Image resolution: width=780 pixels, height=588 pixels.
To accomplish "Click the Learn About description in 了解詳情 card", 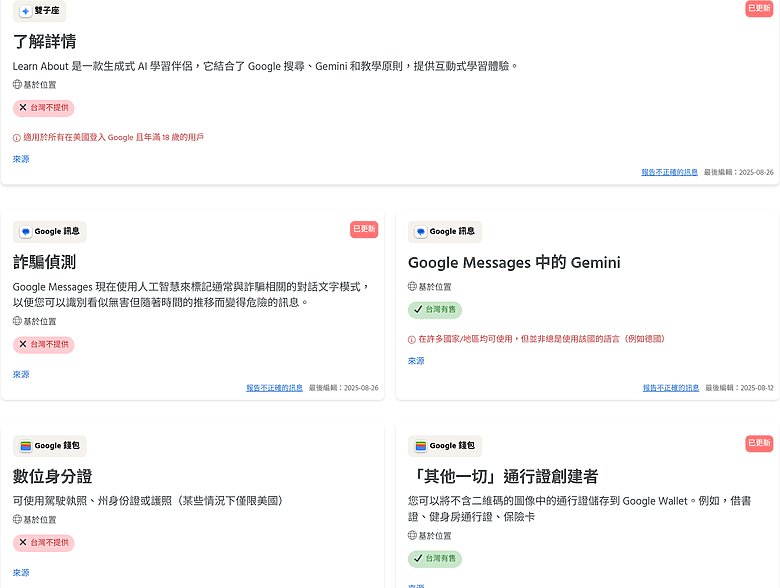I will tap(265, 66).
